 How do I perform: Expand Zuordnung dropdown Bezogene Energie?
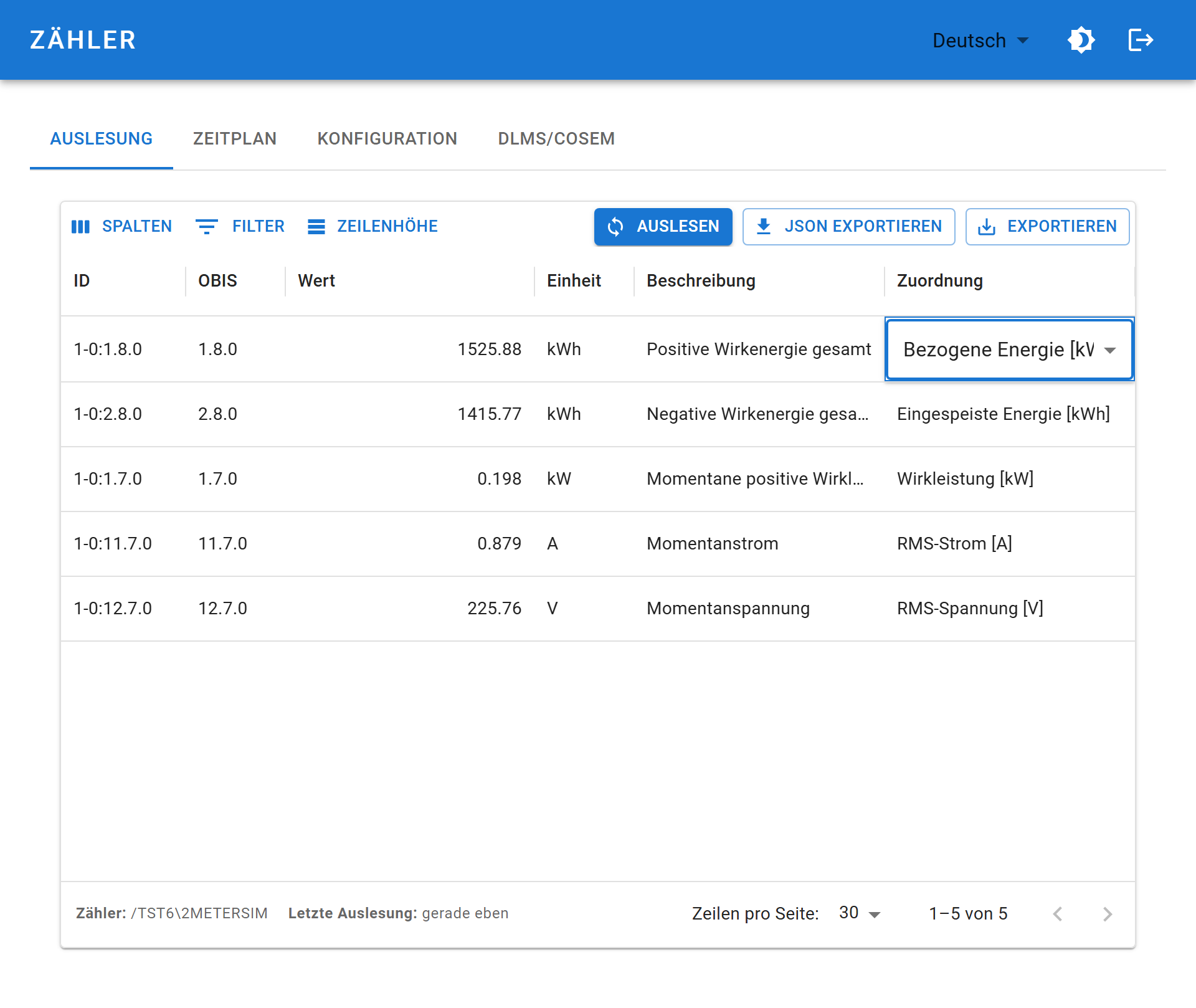tap(1009, 349)
